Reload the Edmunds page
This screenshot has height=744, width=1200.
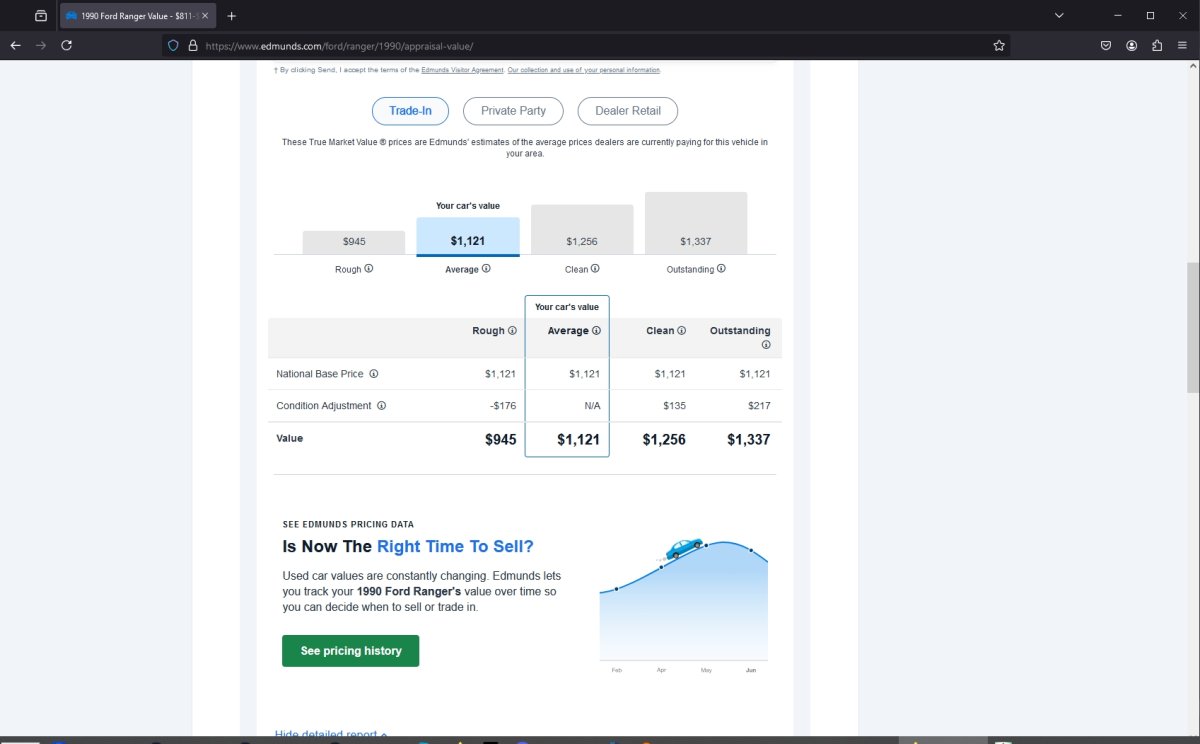point(67,45)
